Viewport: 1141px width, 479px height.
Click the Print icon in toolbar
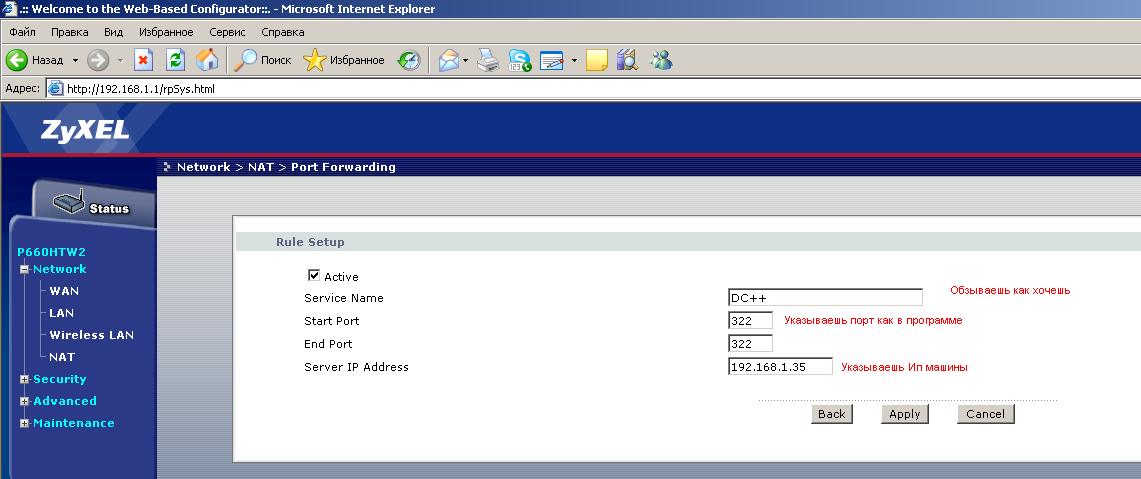[x=487, y=60]
